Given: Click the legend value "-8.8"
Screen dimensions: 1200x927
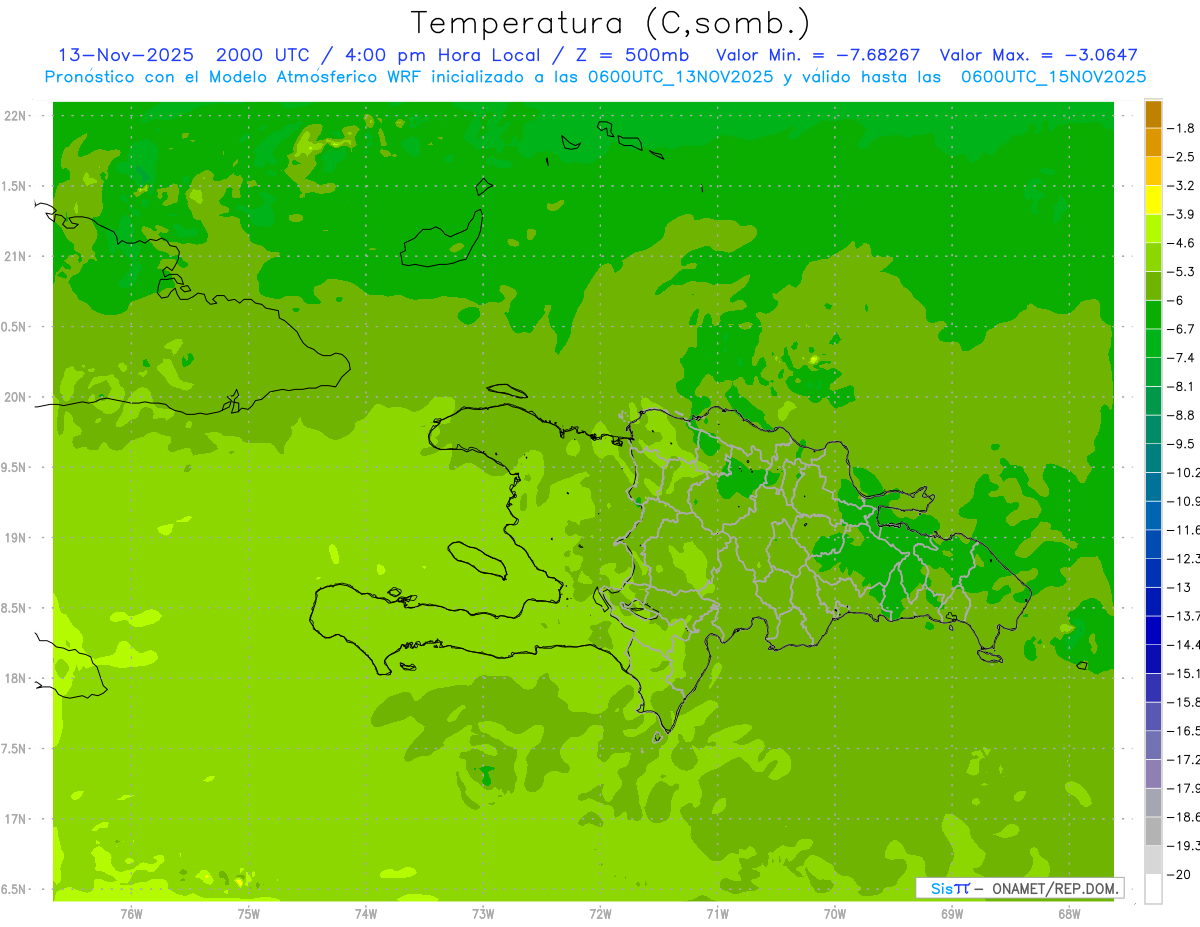Looking at the screenshot, I should coord(1181,415).
